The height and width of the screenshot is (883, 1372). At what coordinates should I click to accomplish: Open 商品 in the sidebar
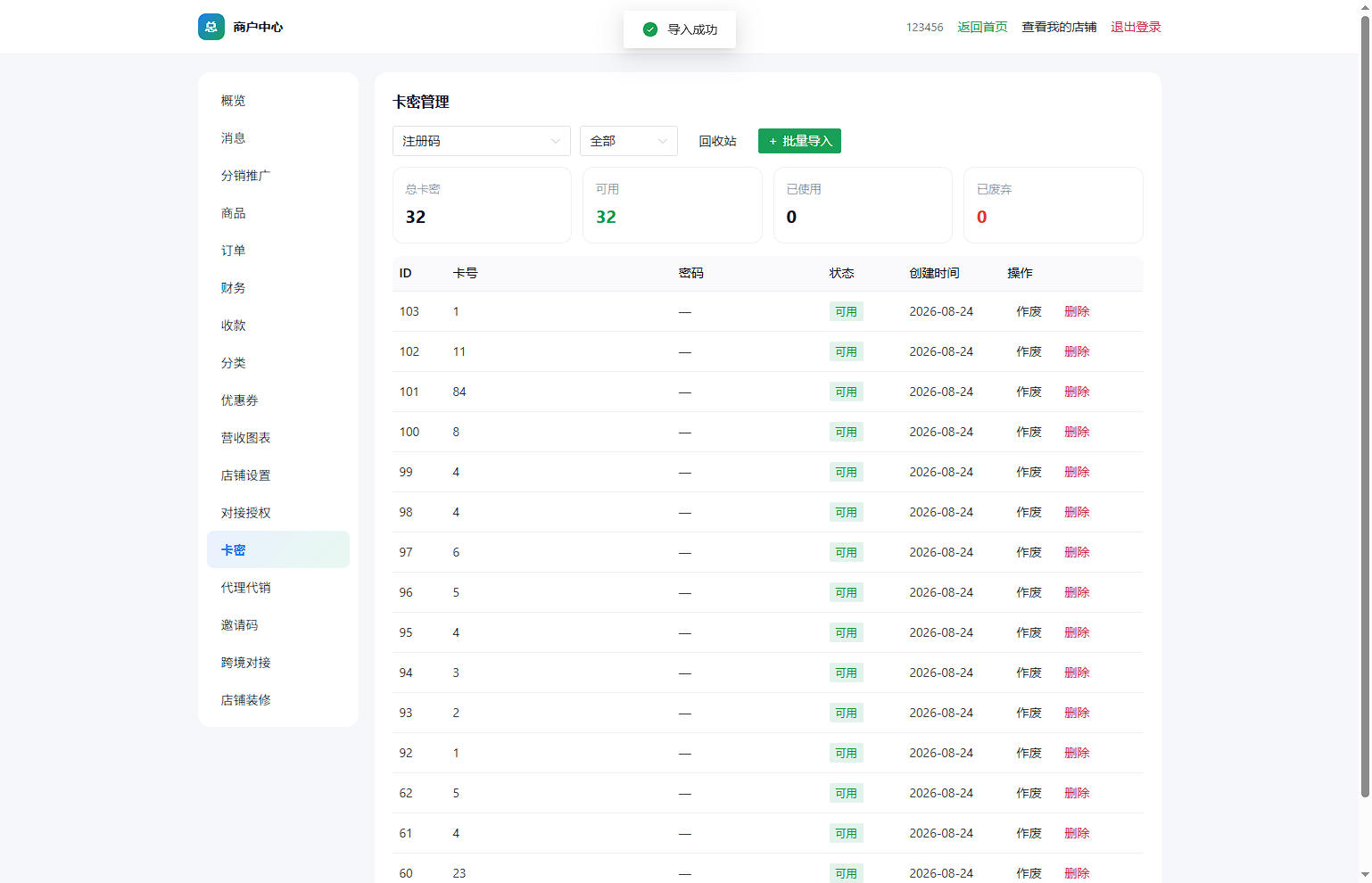click(278, 213)
